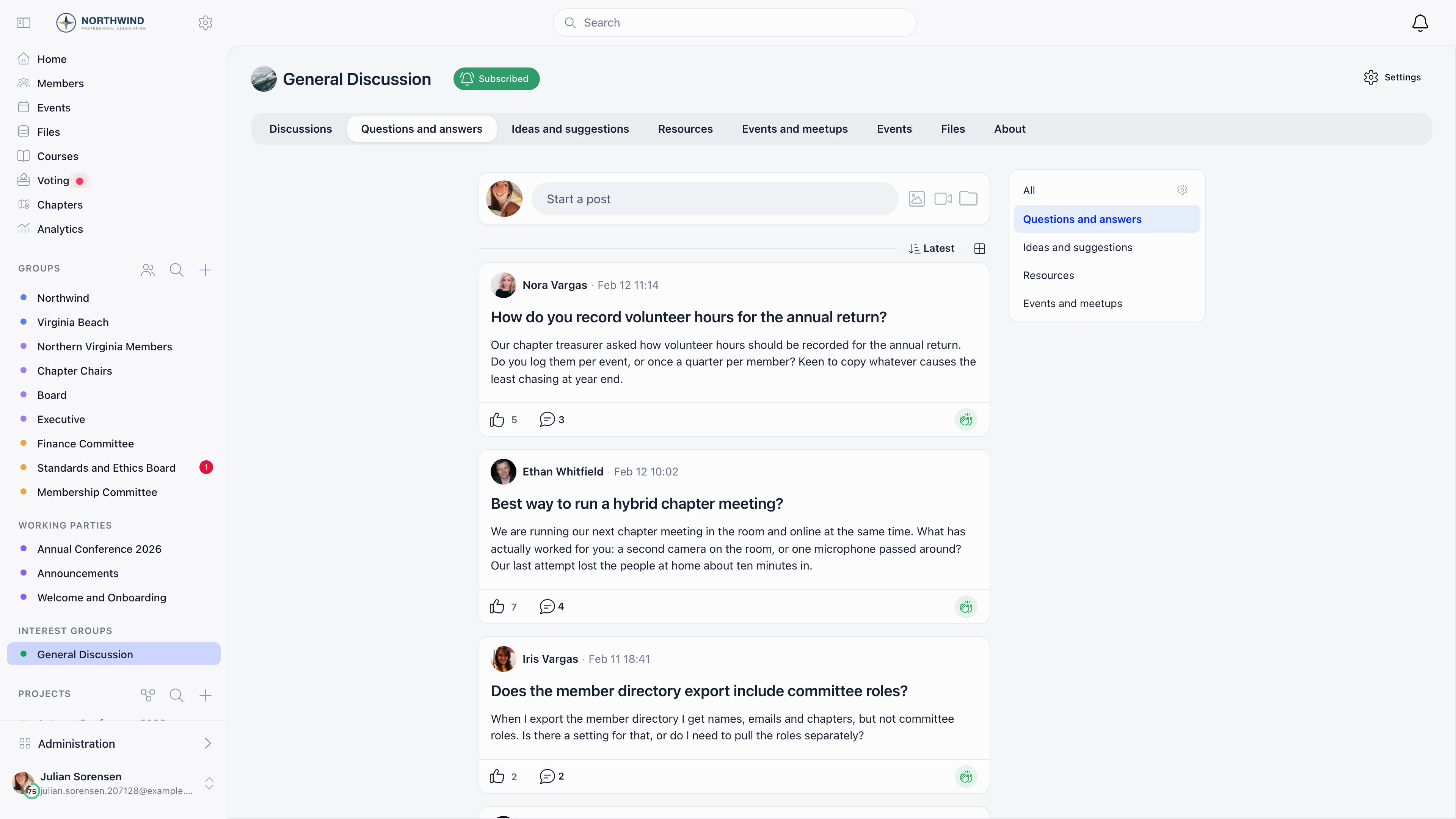
Task: Add a new project plus icon
Action: click(x=205, y=695)
